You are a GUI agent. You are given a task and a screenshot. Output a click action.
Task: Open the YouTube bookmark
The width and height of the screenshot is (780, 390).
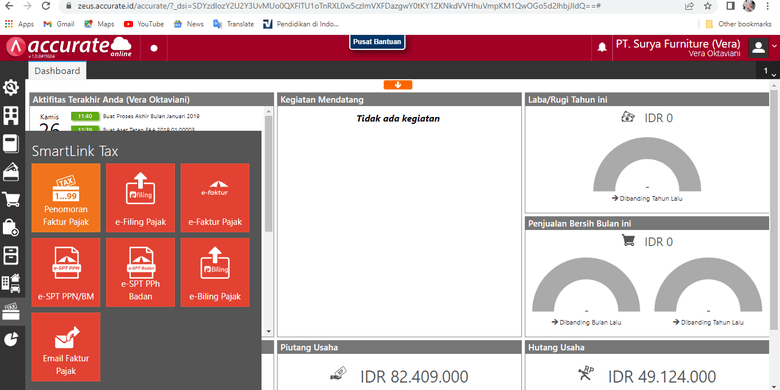(x=144, y=24)
